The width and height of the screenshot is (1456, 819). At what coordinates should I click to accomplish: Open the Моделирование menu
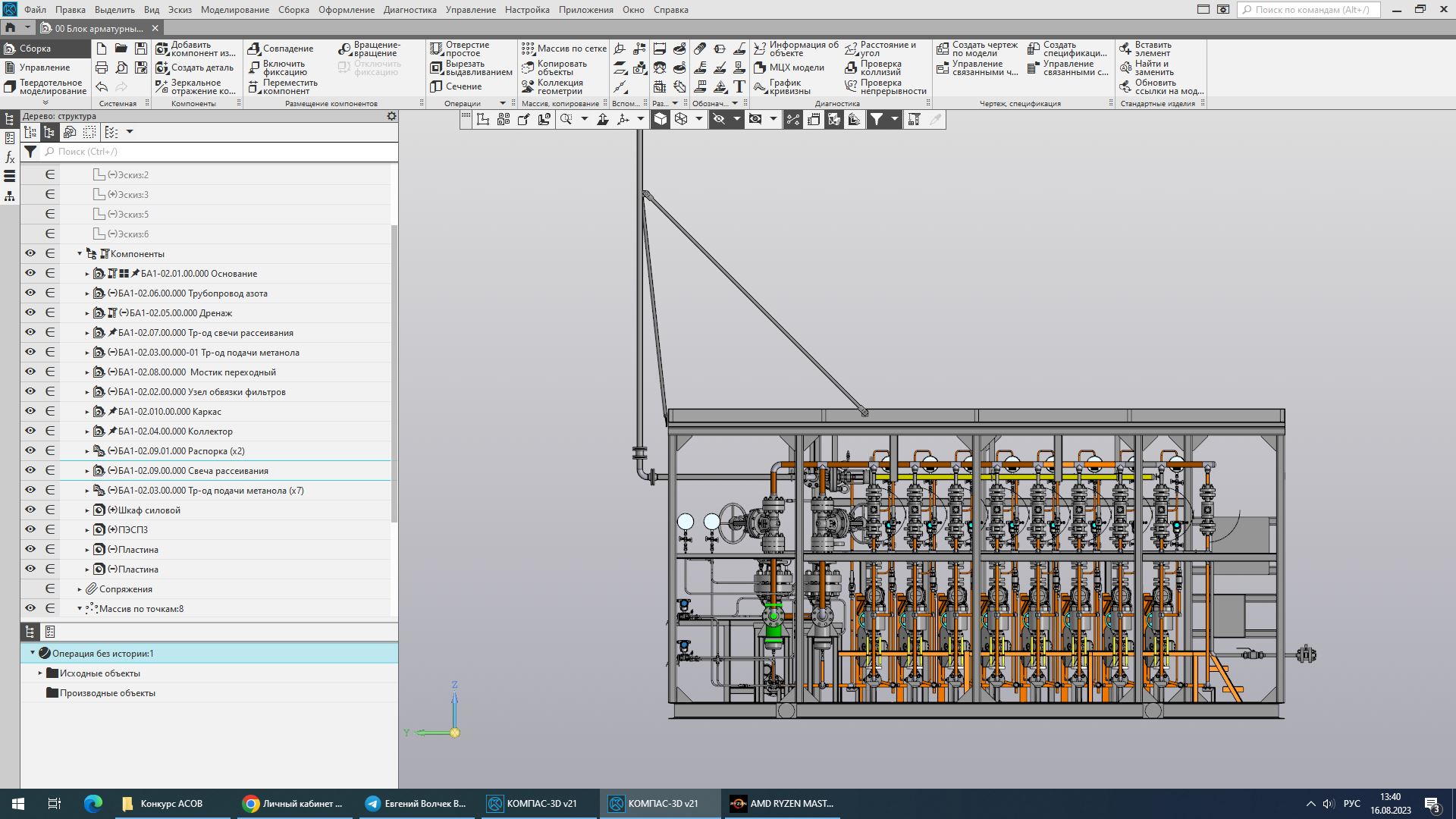(234, 10)
